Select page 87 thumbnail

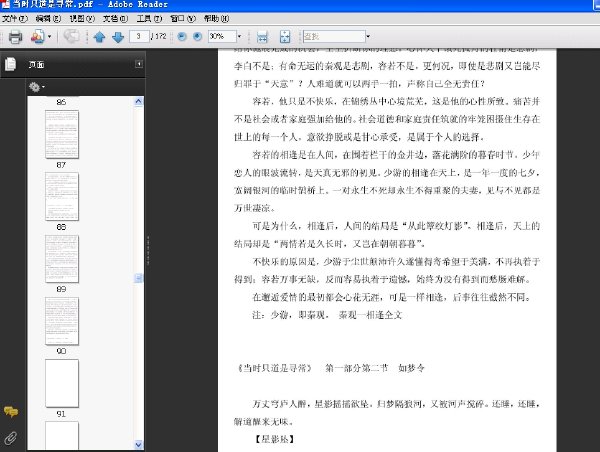click(62, 134)
